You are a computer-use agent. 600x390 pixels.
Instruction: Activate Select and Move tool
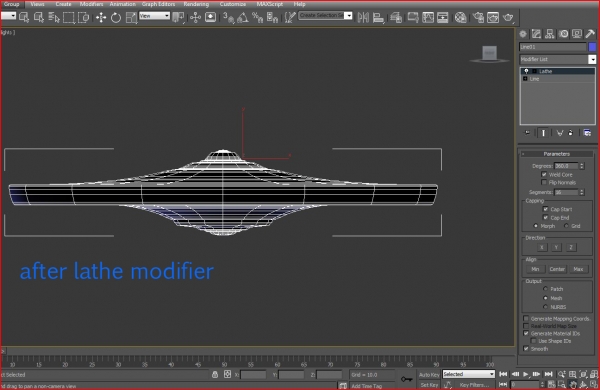coord(101,17)
